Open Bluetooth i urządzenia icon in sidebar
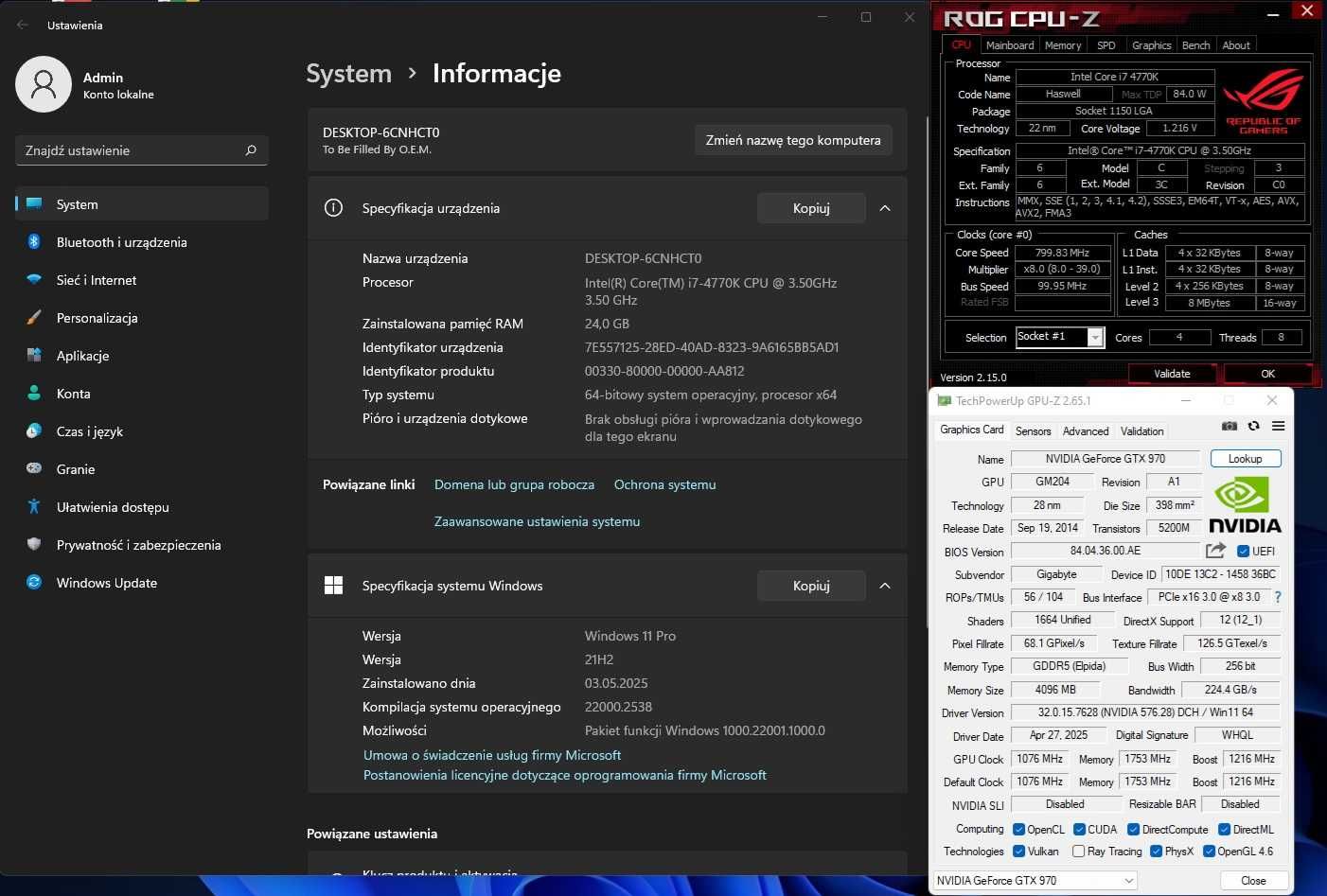Screen dimensions: 1327x896 pyautogui.click(x=34, y=241)
